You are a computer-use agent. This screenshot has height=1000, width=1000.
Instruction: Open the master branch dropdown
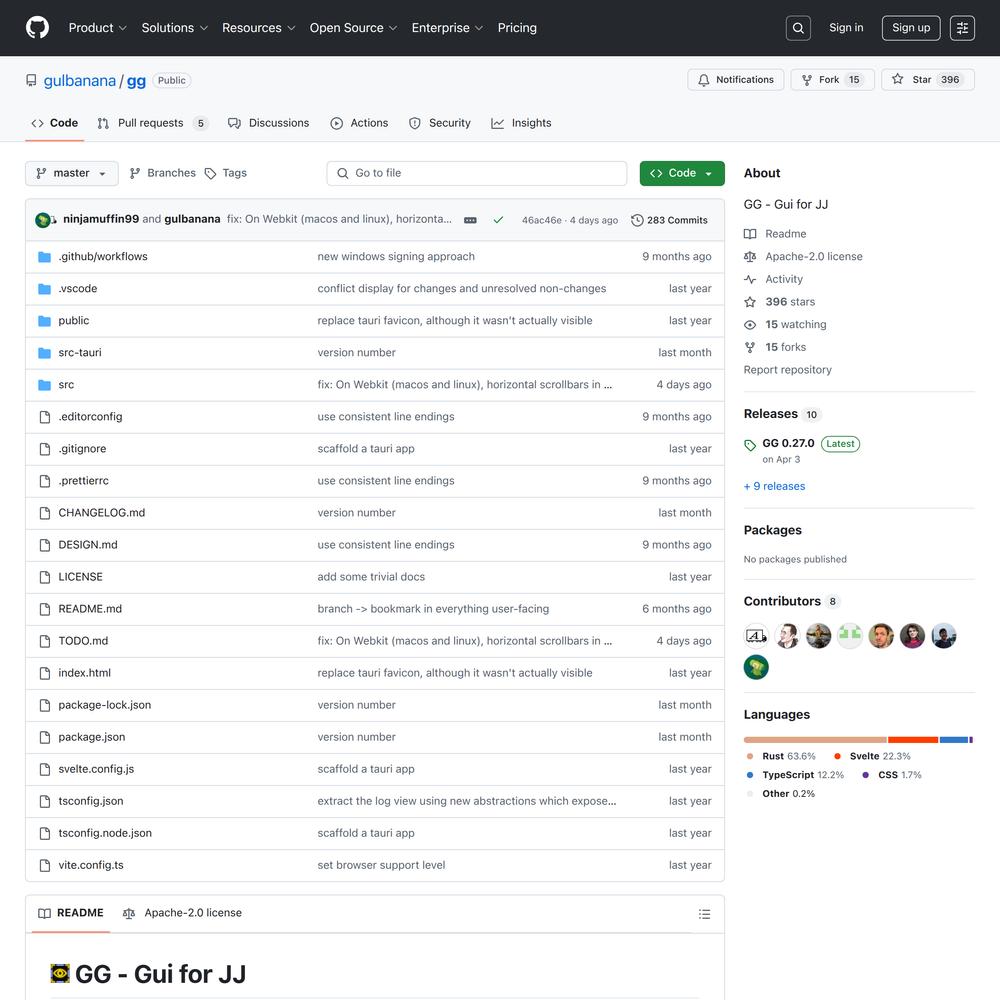tap(72, 173)
